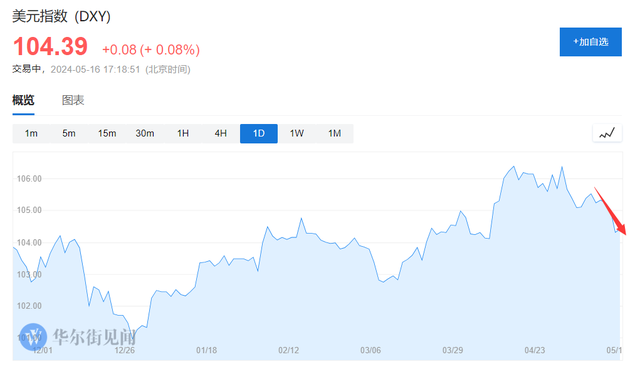
Task: Click the 02/12 date axis label
Action: pos(289,350)
